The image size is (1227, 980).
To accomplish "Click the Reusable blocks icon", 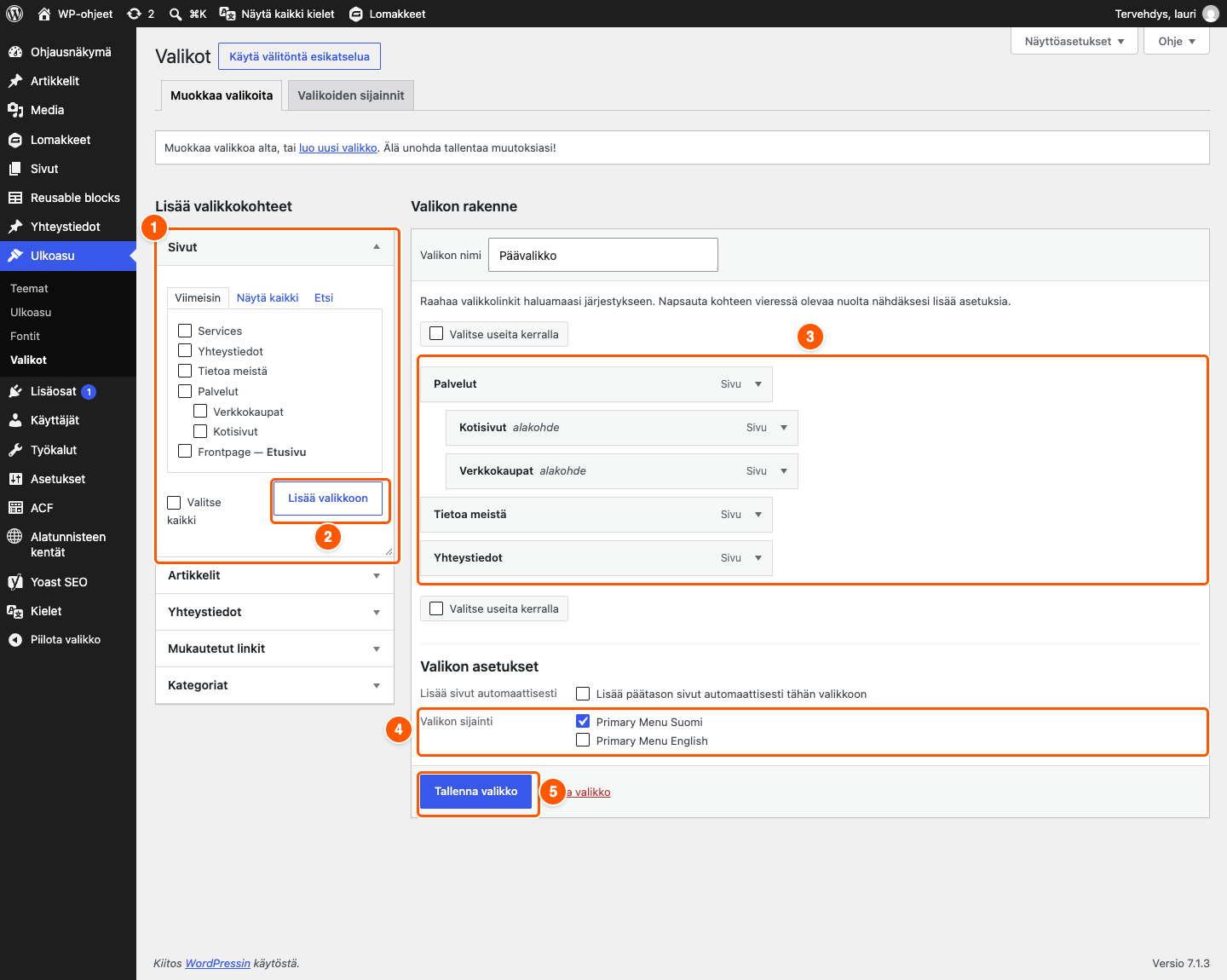I will point(15,198).
